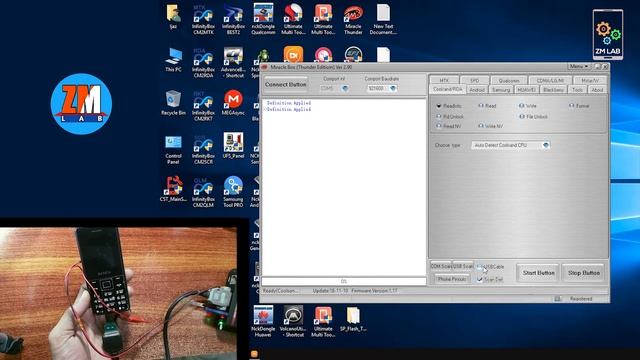This screenshot has height=360, width=640.
Task: Open the Control Panel desktop icon
Action: coord(173,149)
